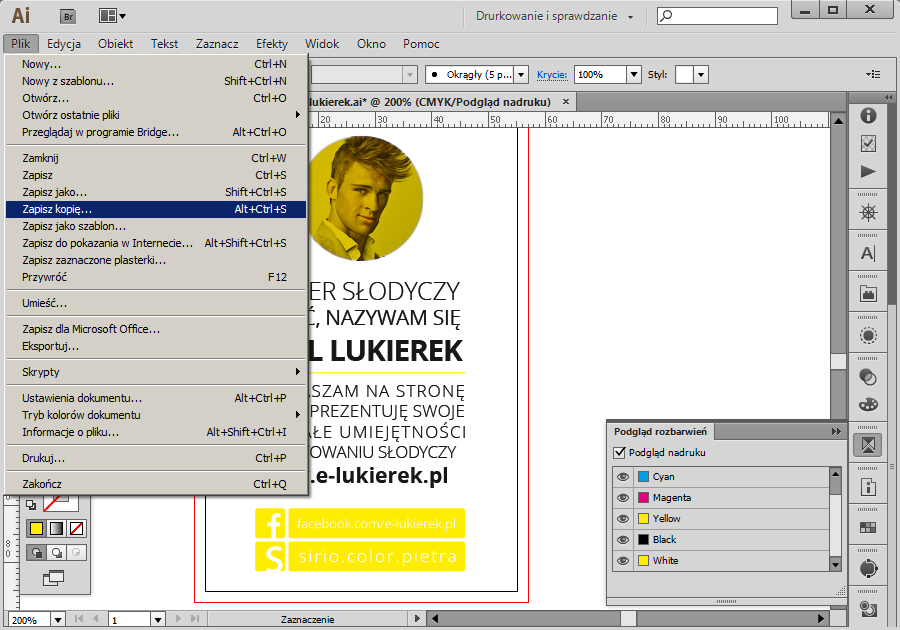Open the Actions panel play-triangle icon
Screen dimensions: 900x630
pyautogui.click(x=868, y=172)
